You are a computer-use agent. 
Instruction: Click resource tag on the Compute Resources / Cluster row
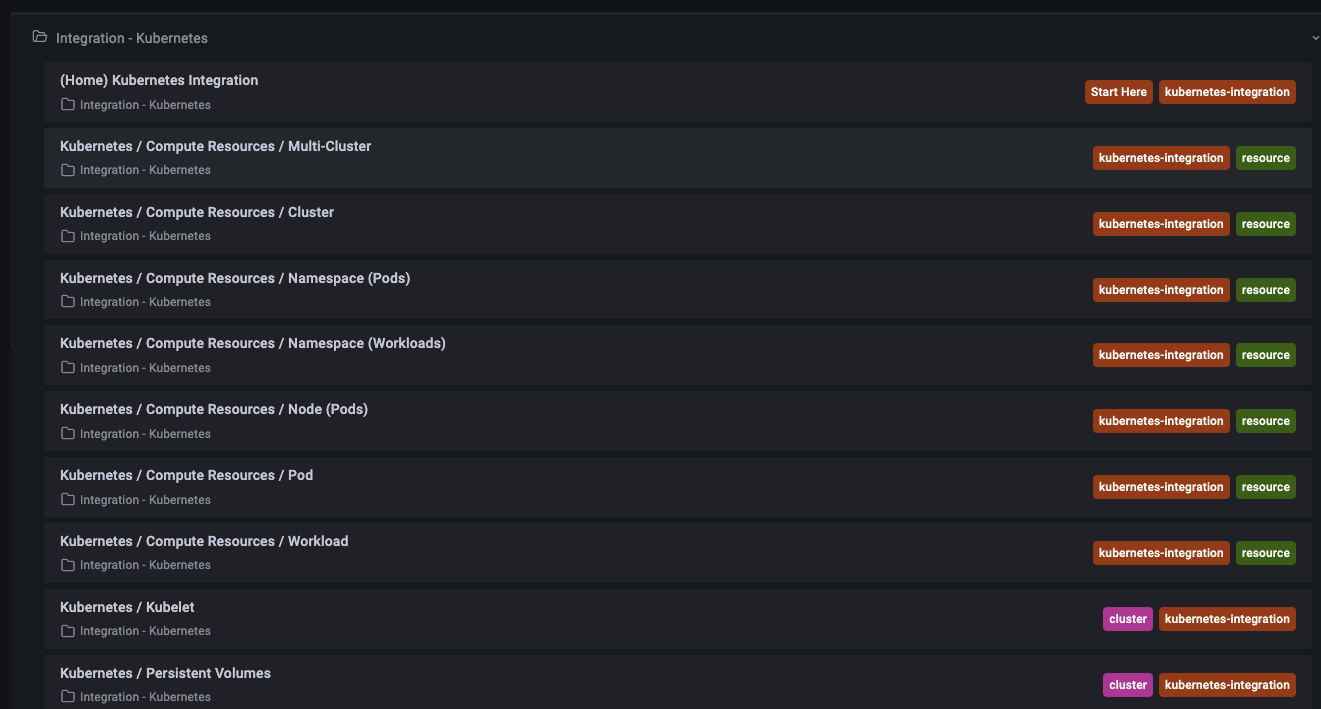pos(1266,224)
